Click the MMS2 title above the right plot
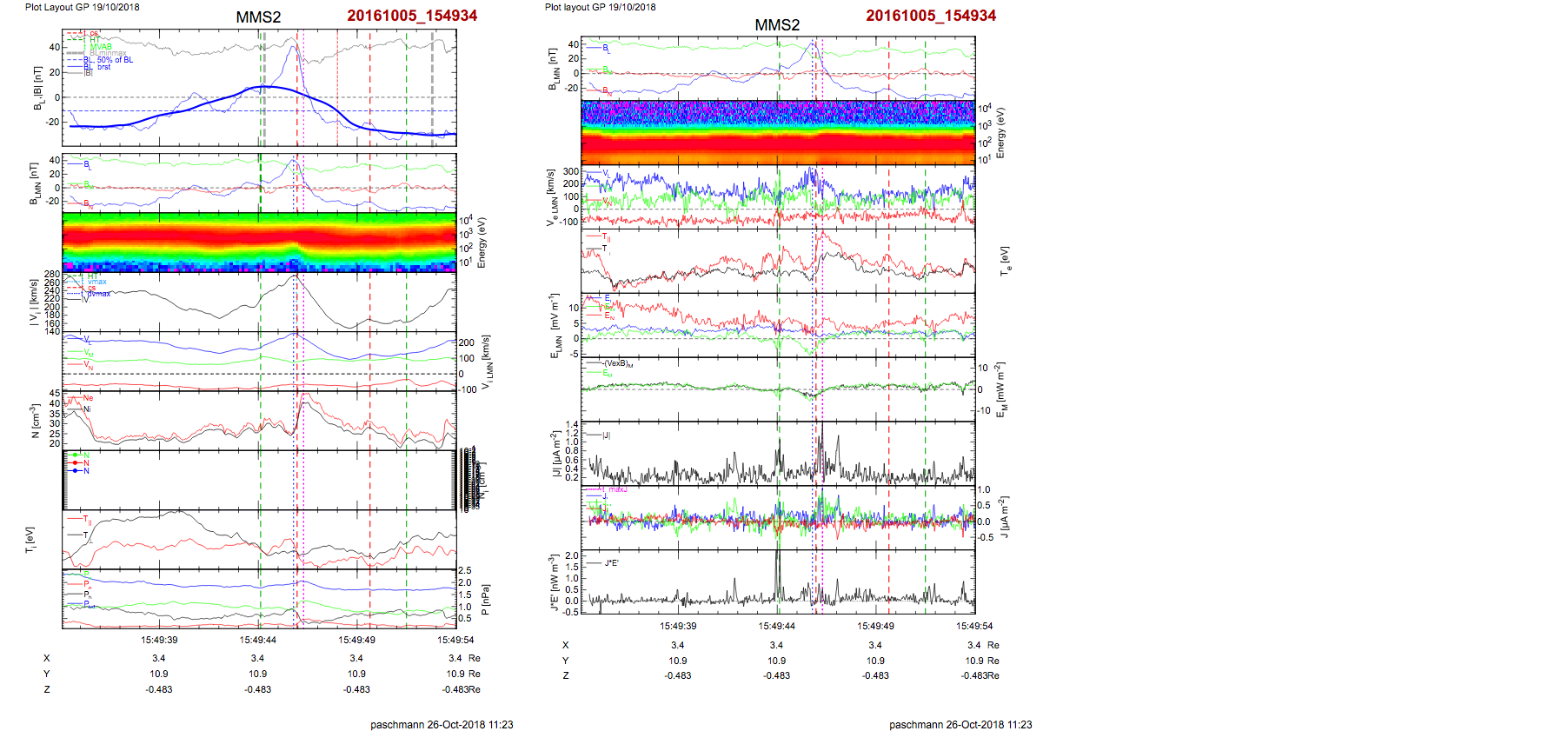 coord(776,25)
